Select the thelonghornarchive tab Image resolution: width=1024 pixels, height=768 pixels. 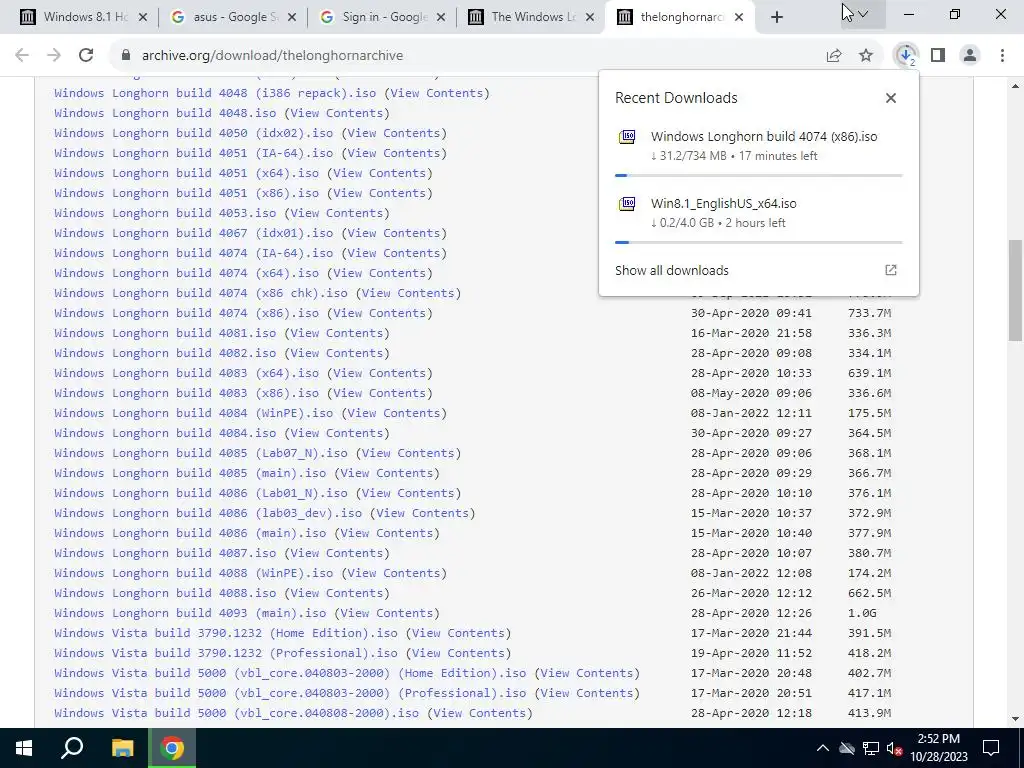(x=679, y=17)
